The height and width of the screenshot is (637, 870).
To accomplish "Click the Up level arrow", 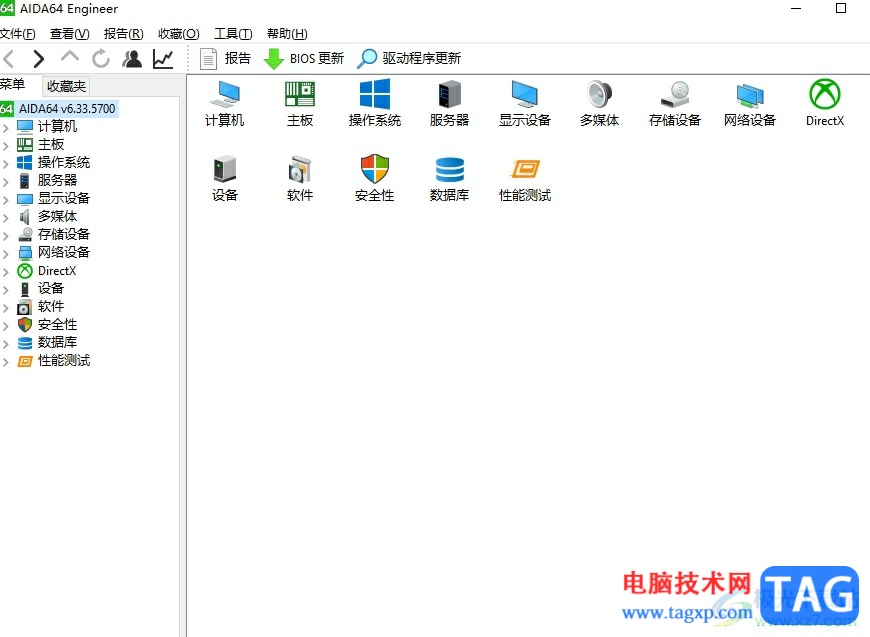I will [70, 57].
